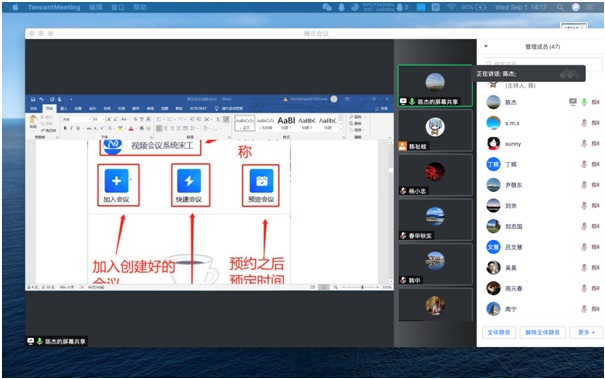Click the green microphone icon next to 陈杰
Viewport: 605px width, 379px height.
584,102
